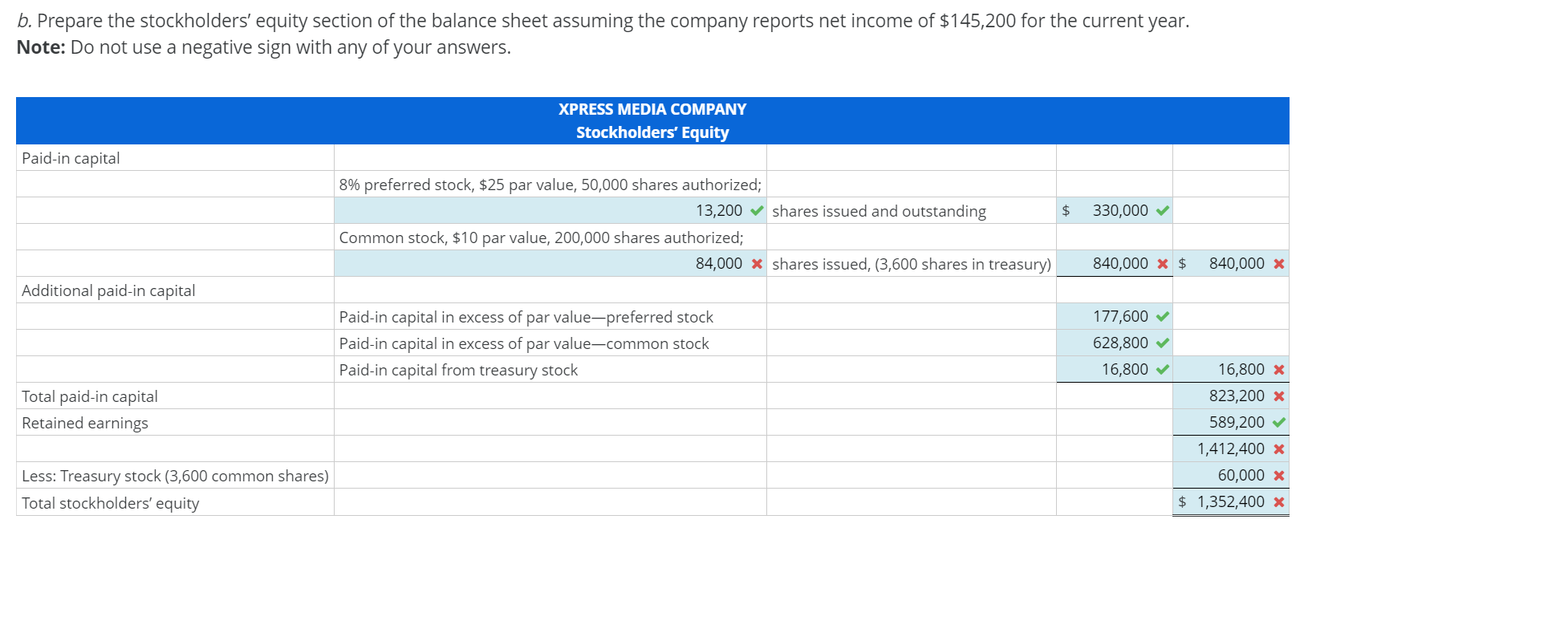This screenshot has width=1568, height=633.
Task: Click the green check beside 628,800
Action: [x=1163, y=343]
